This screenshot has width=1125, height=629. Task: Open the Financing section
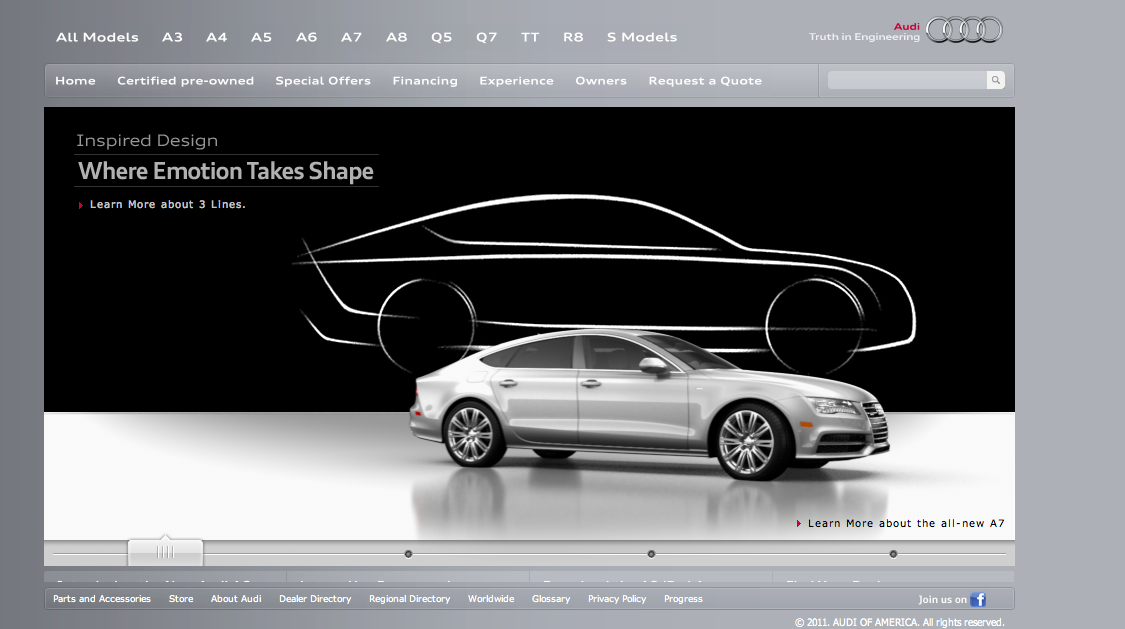[425, 81]
